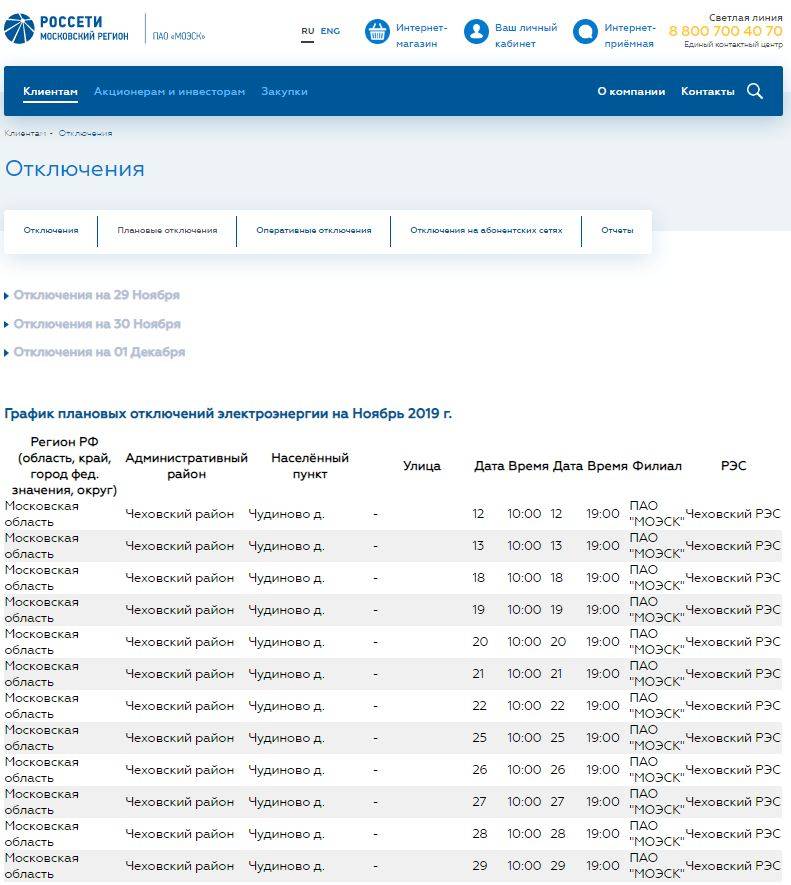The width and height of the screenshot is (791, 885).
Task: Click start date 12 in first table row
Action: 478,514
